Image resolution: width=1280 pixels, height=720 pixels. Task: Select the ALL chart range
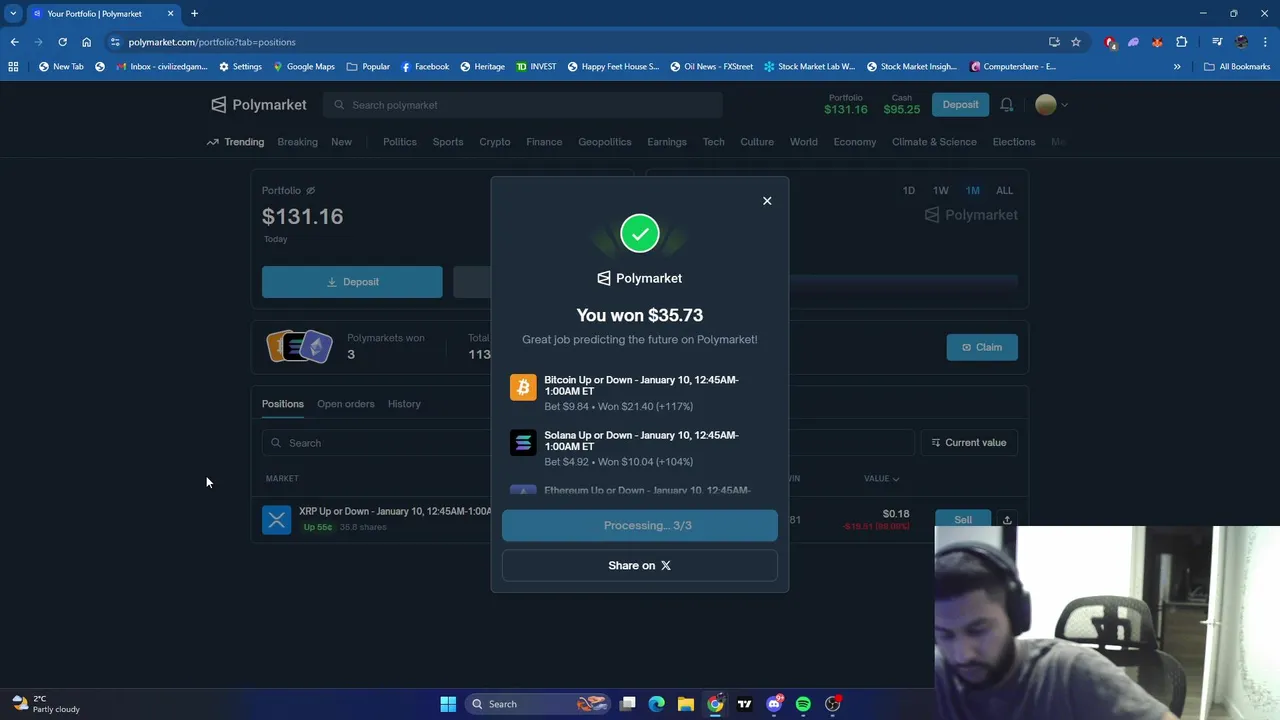(x=1004, y=191)
